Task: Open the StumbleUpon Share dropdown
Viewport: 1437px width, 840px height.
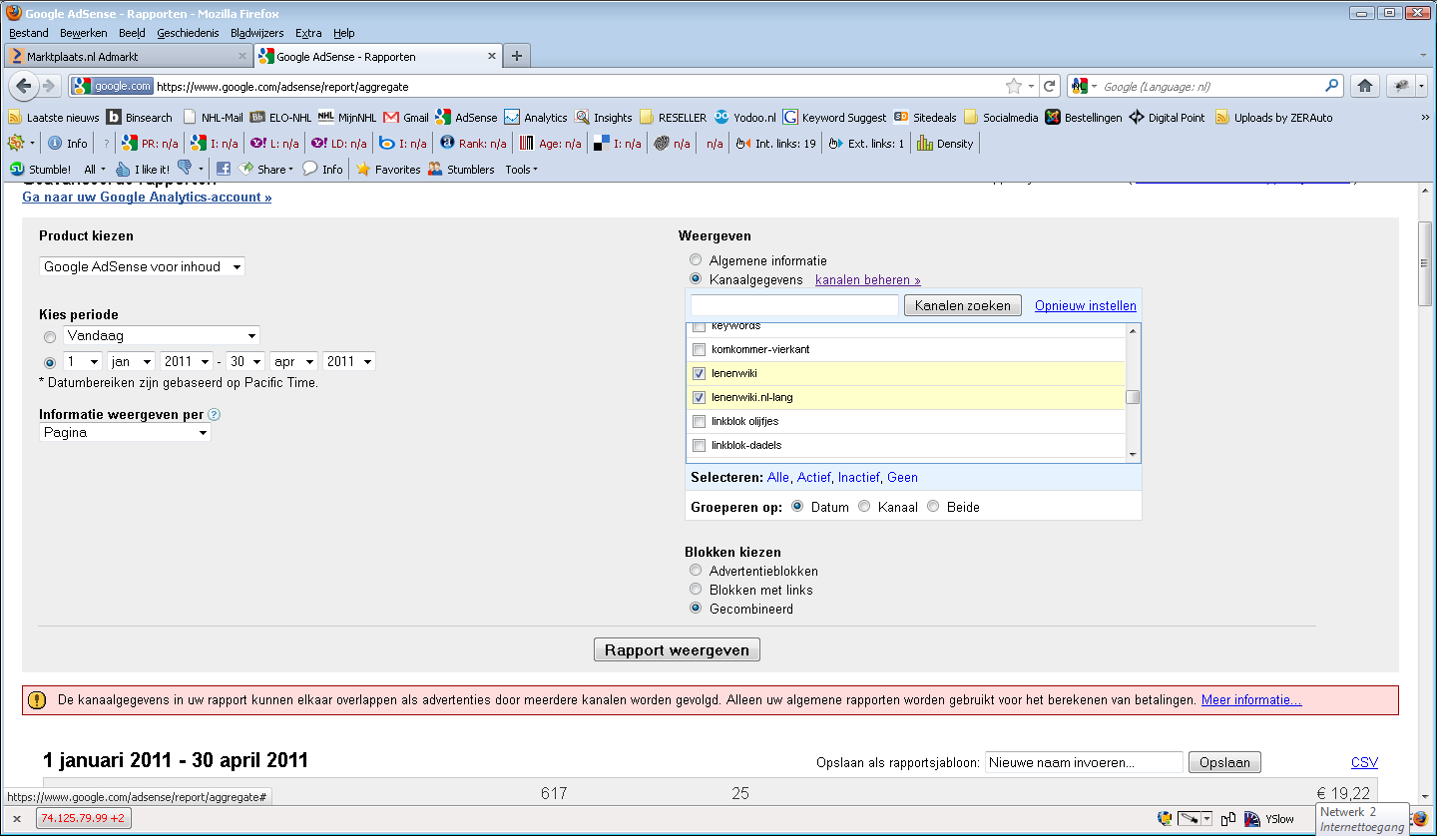Action: (266, 169)
